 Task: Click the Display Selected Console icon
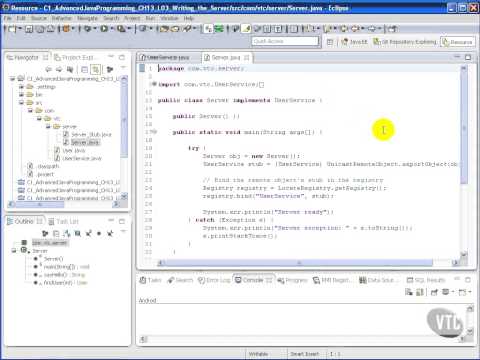[445, 292]
